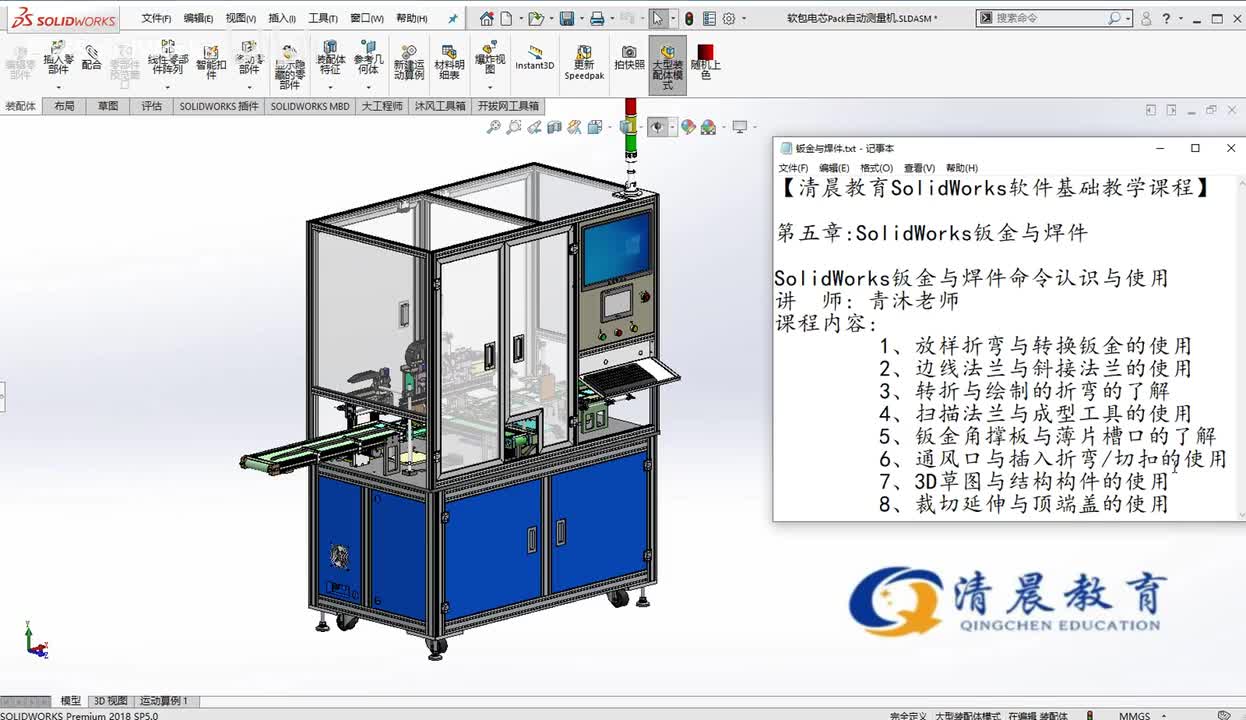Click New Motion Study (新建运动算例) tool
This screenshot has width=1246, height=720.
click(x=408, y=62)
